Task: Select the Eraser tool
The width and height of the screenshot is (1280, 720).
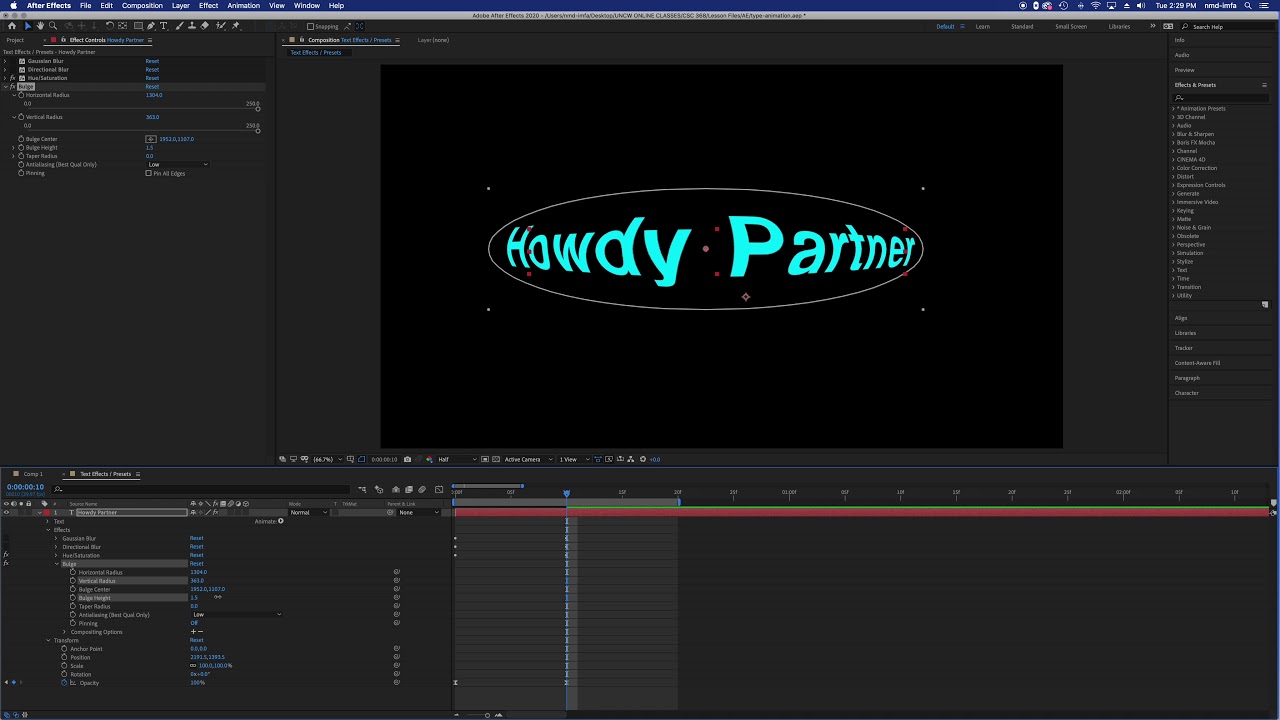Action: pos(205,26)
